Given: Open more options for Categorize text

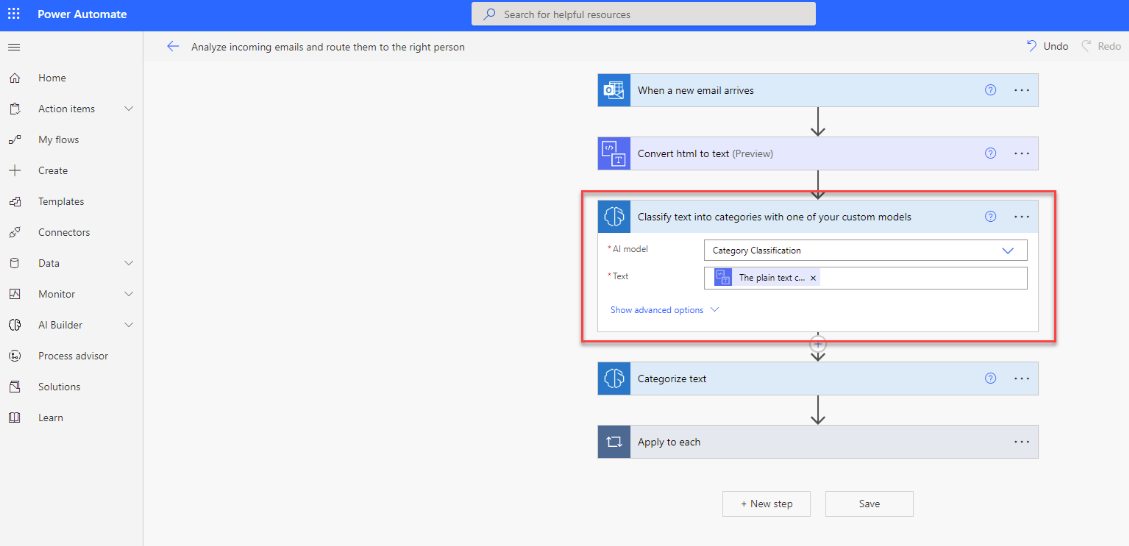Looking at the screenshot, I should pyautogui.click(x=1022, y=378).
